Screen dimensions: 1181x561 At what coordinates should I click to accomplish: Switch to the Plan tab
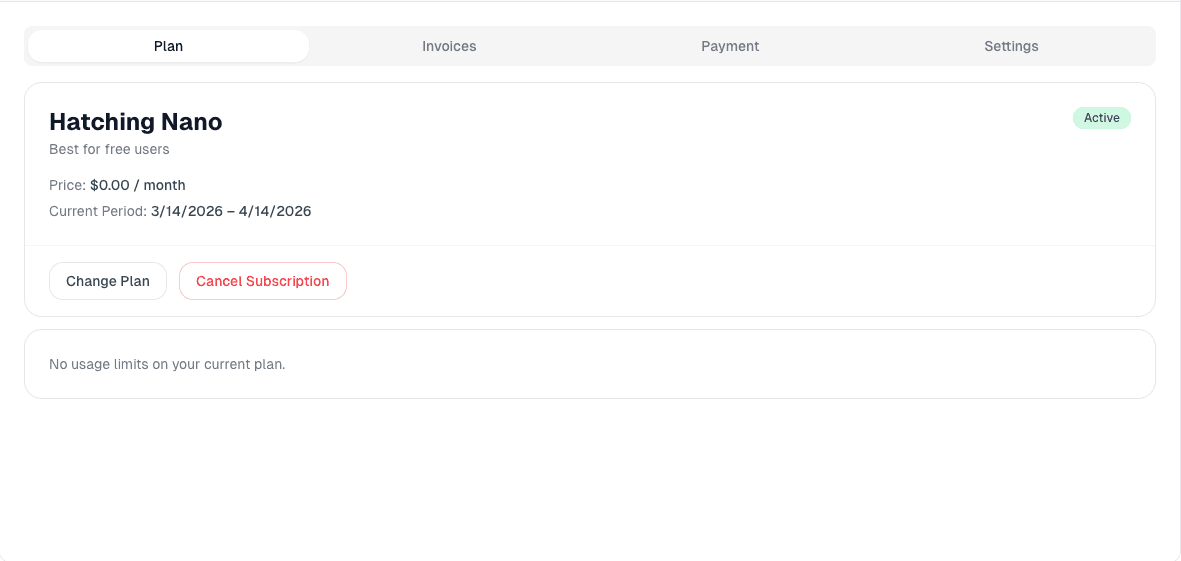(169, 46)
